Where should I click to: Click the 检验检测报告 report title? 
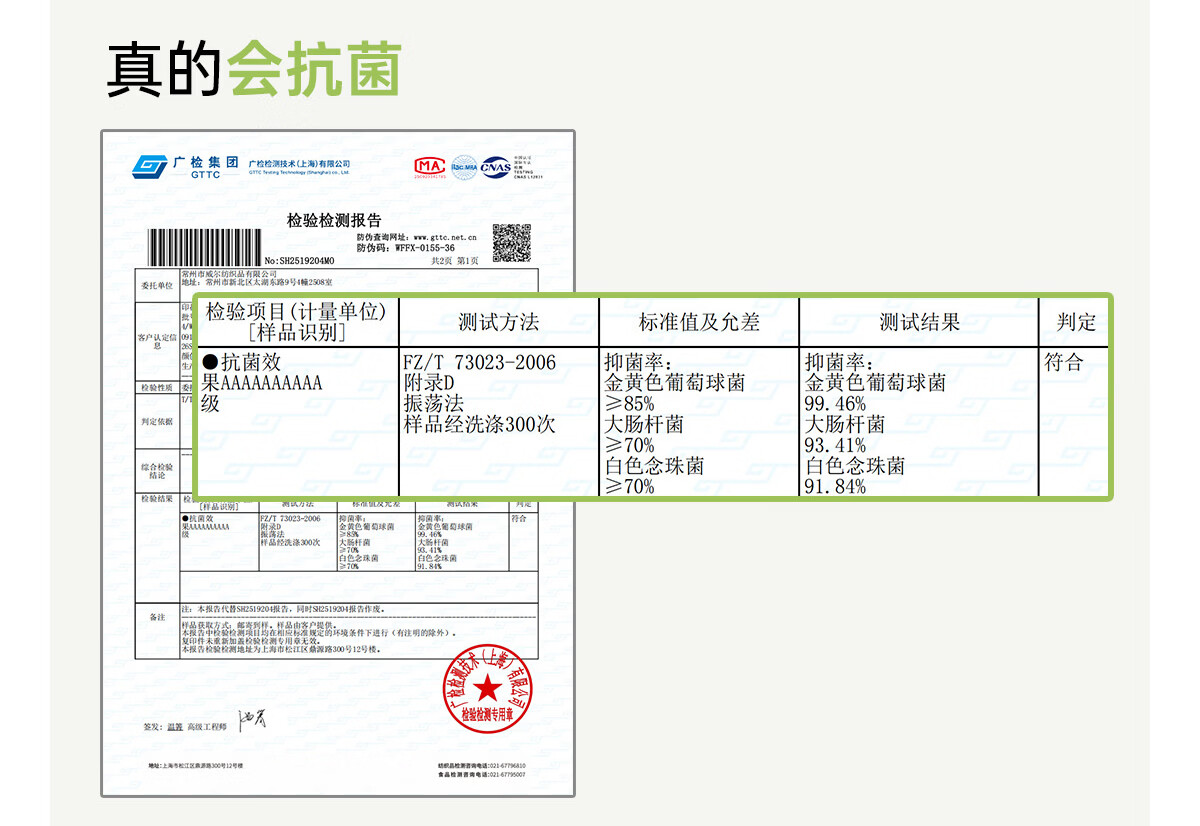(x=334, y=220)
